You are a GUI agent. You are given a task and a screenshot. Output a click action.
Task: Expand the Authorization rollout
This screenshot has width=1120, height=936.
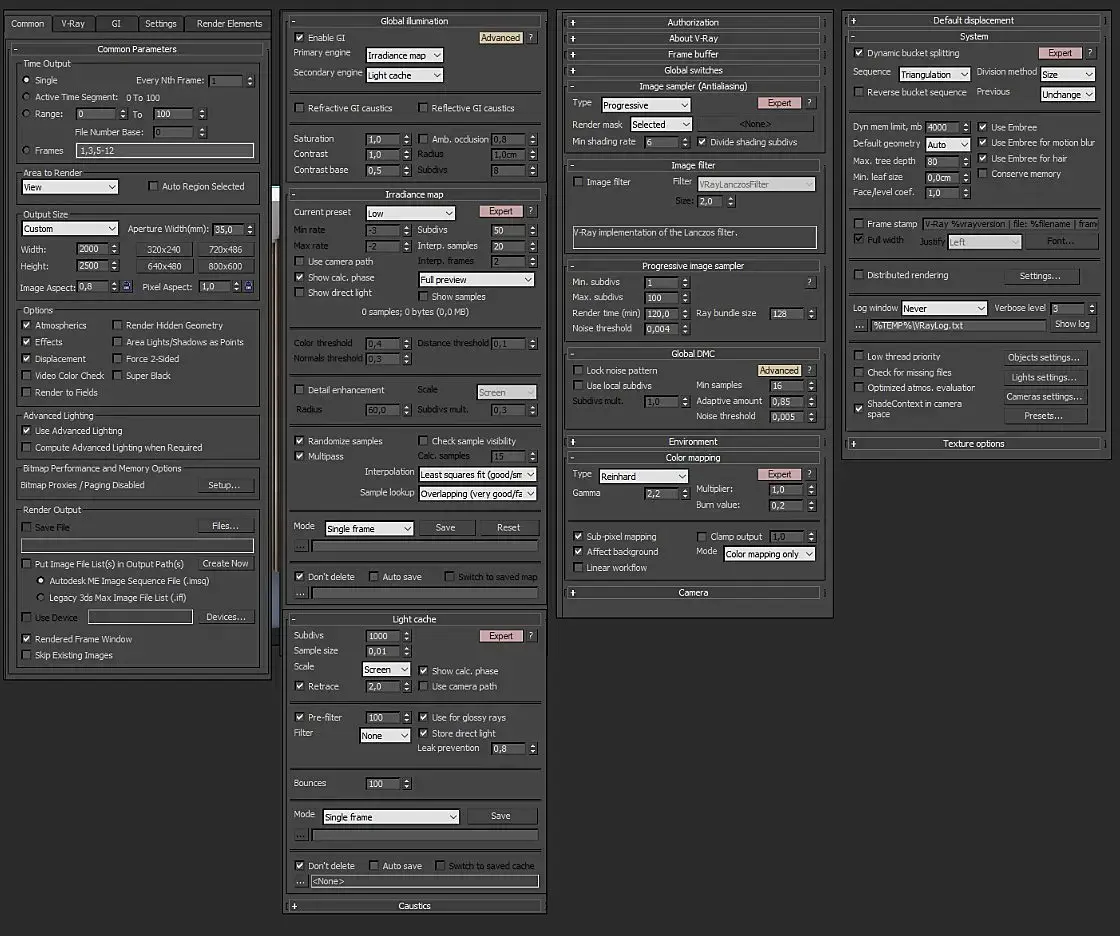(692, 23)
